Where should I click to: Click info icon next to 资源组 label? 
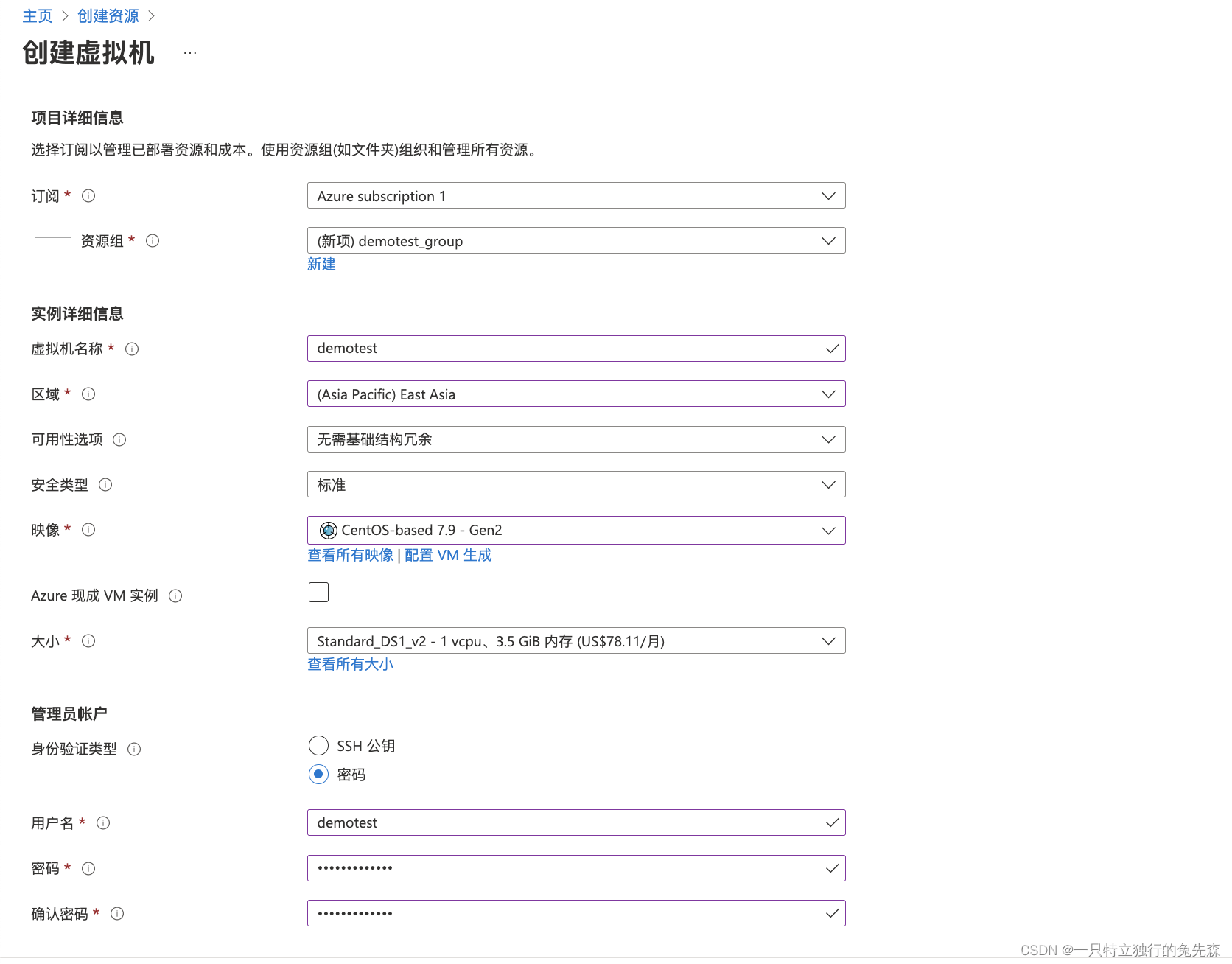(x=153, y=241)
